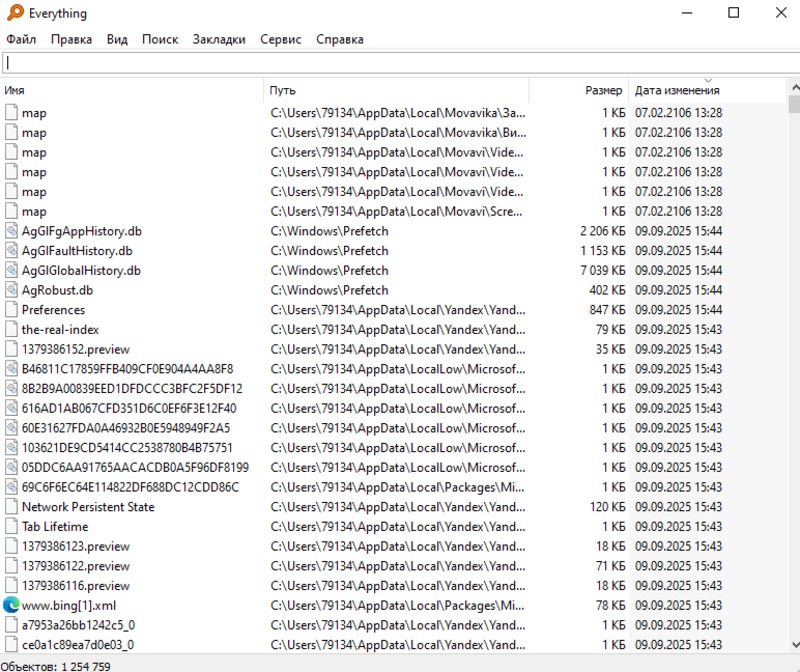
Task: Open the Поиск menu
Action: 160,39
